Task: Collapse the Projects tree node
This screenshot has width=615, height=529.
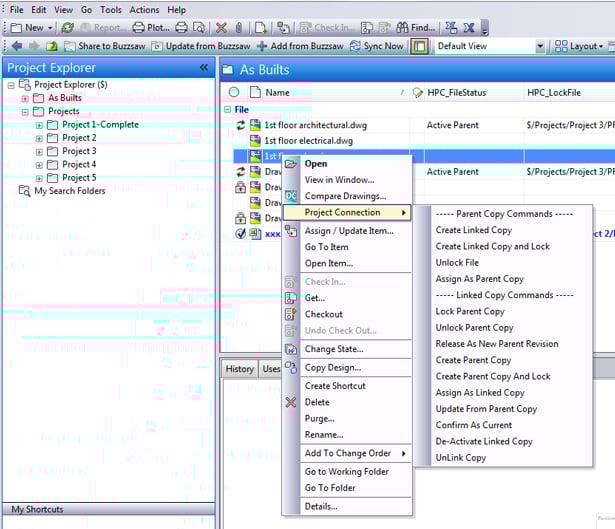Action: [25, 112]
